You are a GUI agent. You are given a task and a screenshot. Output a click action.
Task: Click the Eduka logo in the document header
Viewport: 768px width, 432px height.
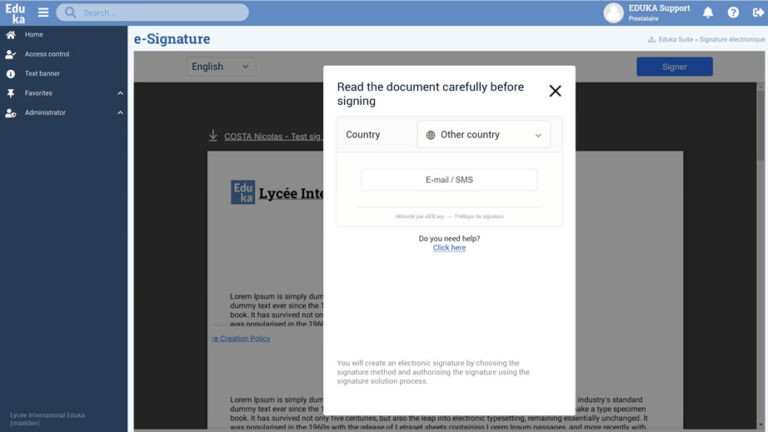click(x=243, y=192)
